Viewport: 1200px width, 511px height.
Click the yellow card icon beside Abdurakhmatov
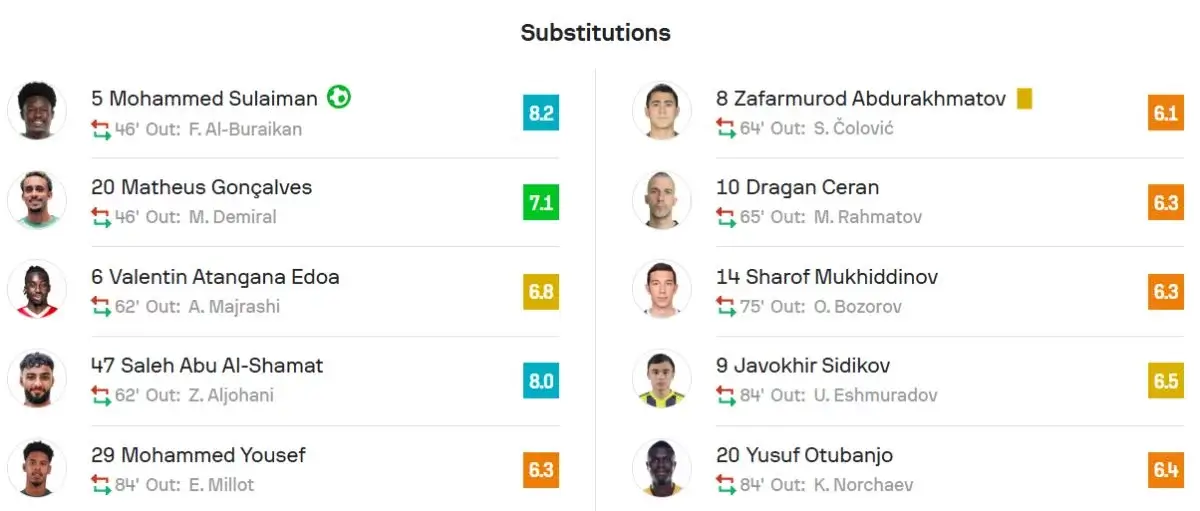click(1024, 99)
